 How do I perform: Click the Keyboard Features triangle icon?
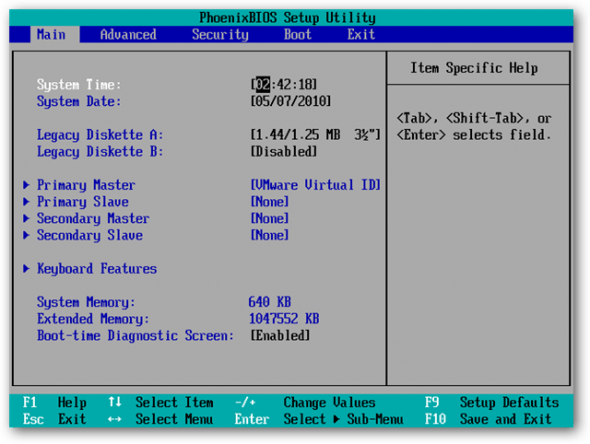pyautogui.click(x=26, y=268)
